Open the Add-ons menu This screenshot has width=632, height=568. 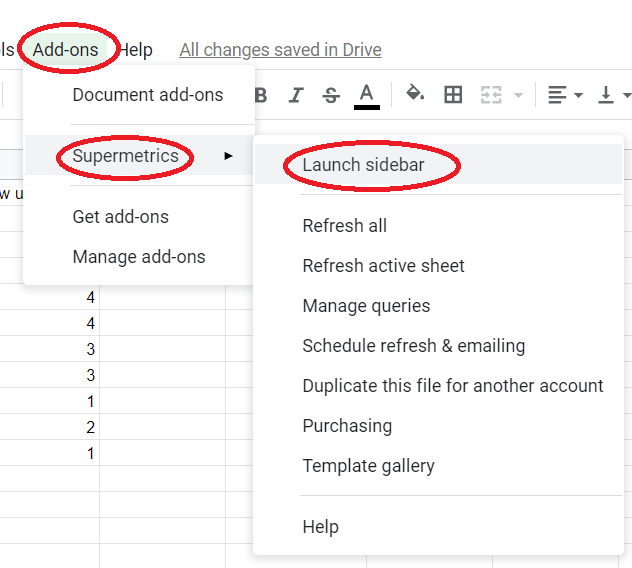pos(65,50)
